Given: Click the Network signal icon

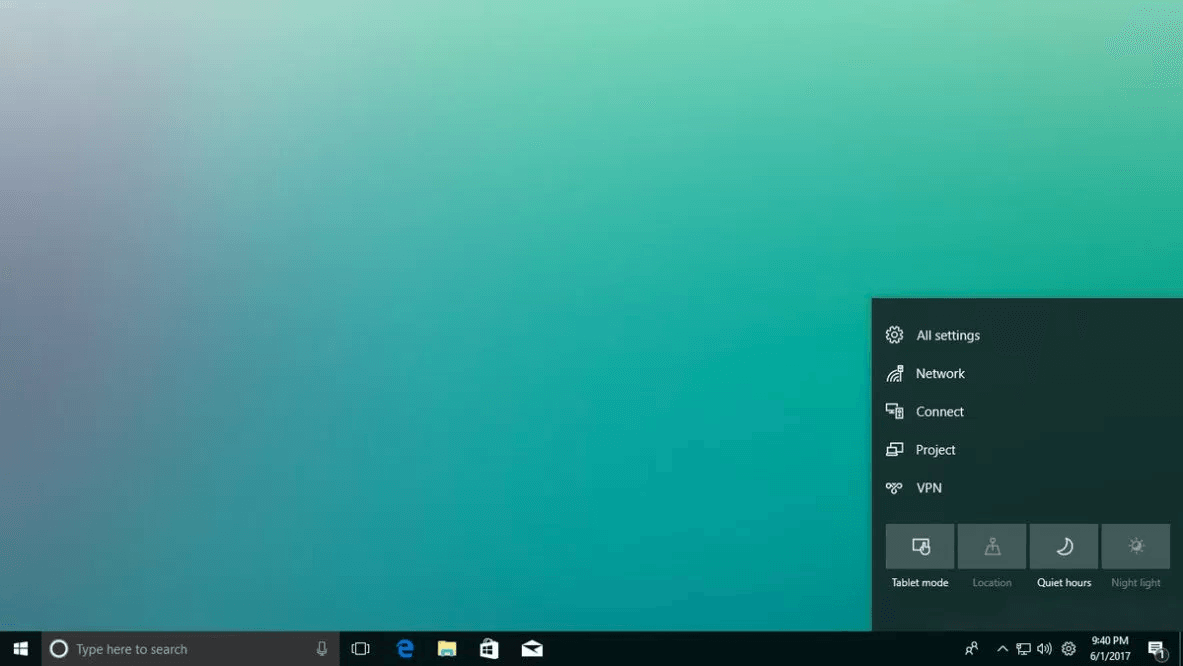Looking at the screenshot, I should [894, 373].
